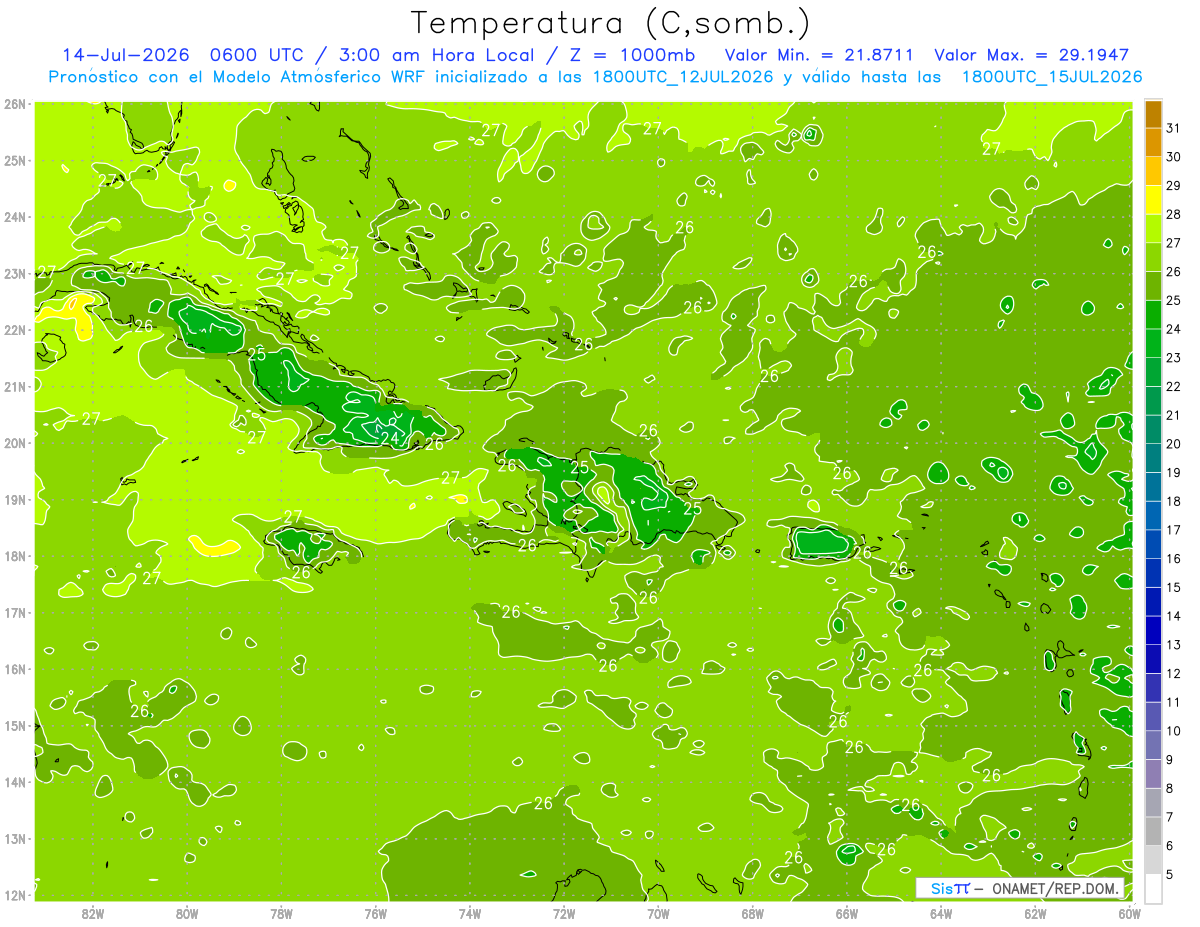Click the '80W' longitude axis label
The image size is (1200, 927).
186,913
